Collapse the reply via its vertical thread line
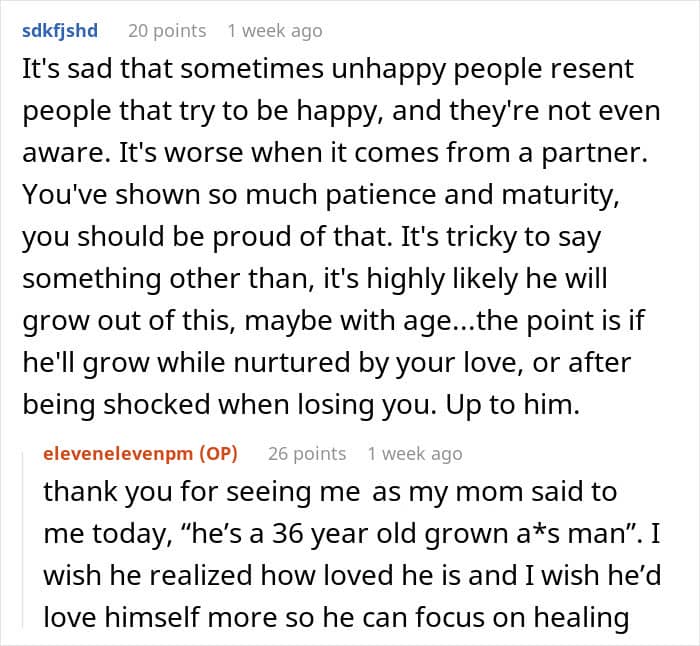 click(23, 540)
